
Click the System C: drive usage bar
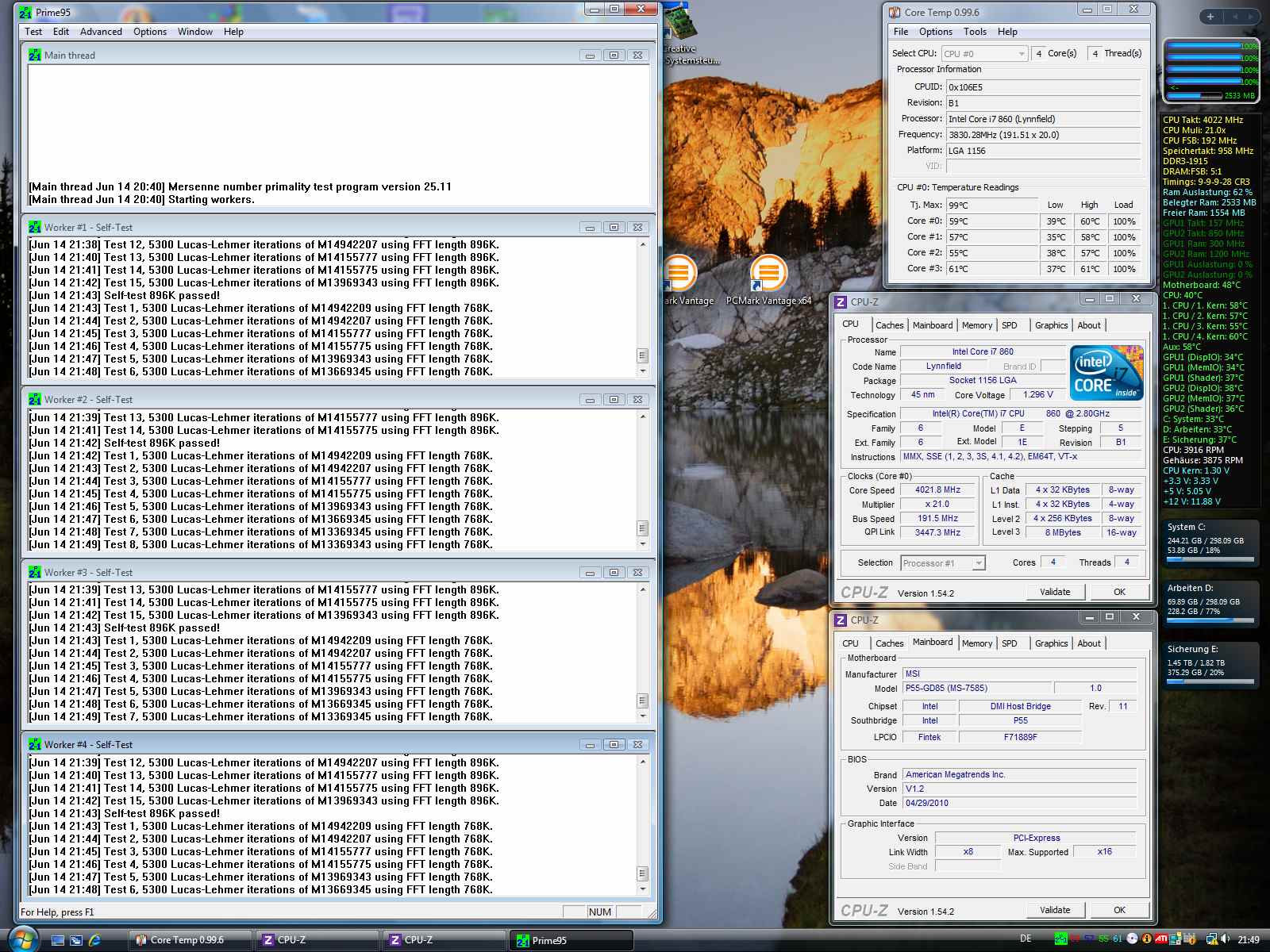point(1210,560)
